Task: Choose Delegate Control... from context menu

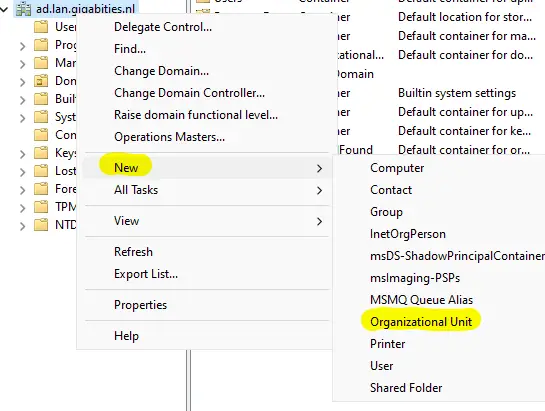Action: pyautogui.click(x=163, y=27)
